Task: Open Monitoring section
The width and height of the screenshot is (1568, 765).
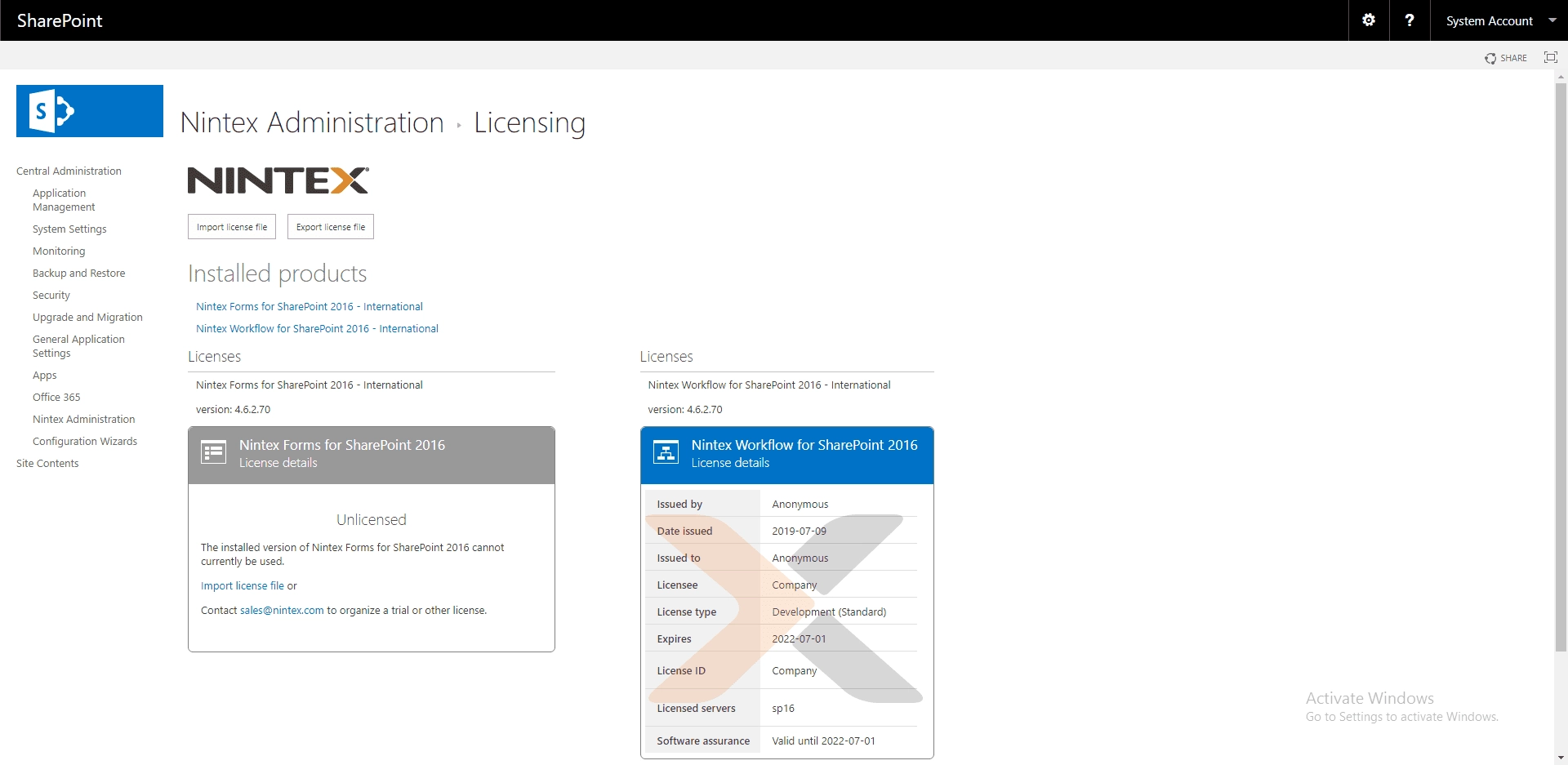Action: pyautogui.click(x=59, y=251)
